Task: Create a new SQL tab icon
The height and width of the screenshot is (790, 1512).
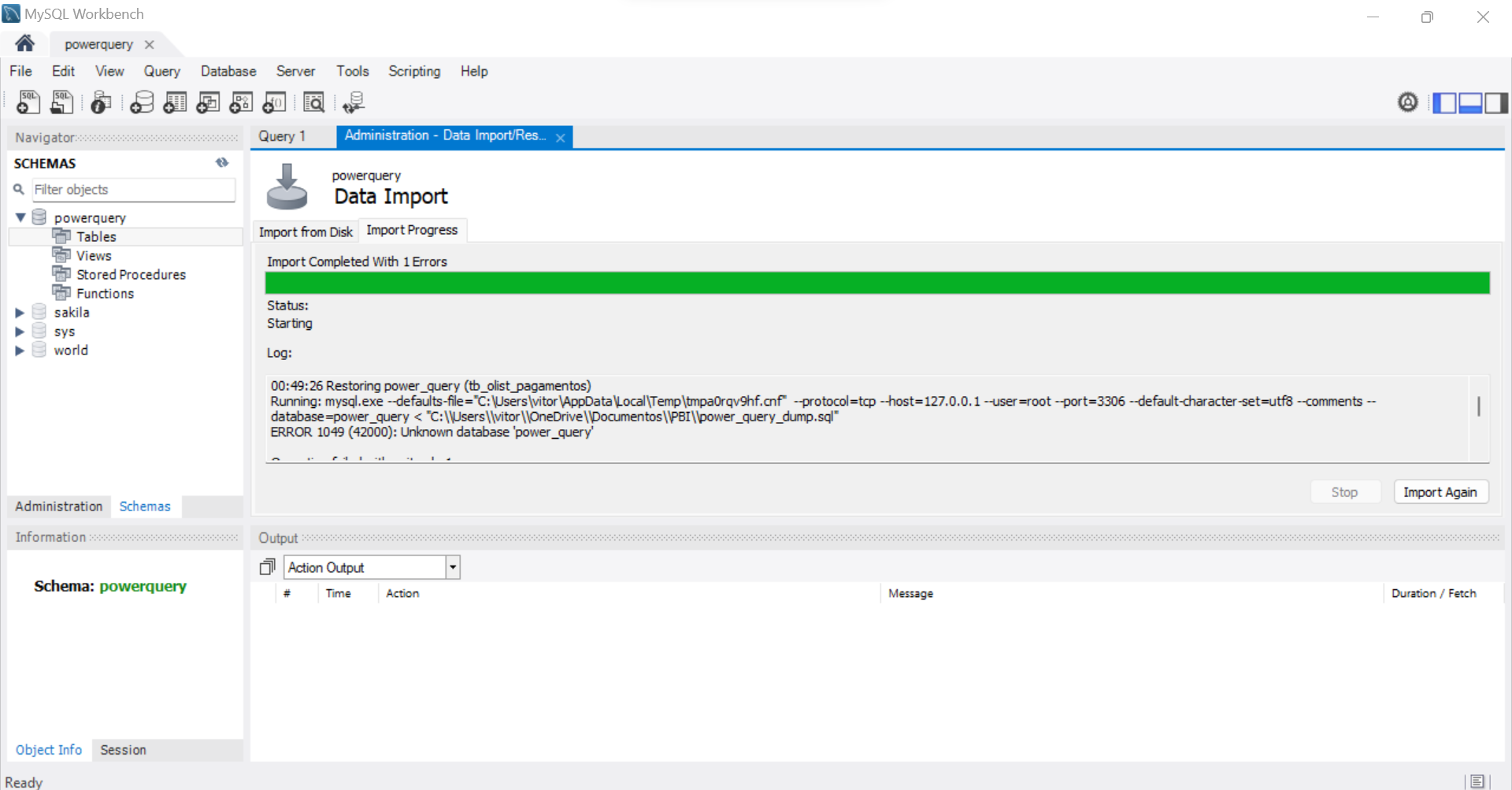Action: [28, 102]
